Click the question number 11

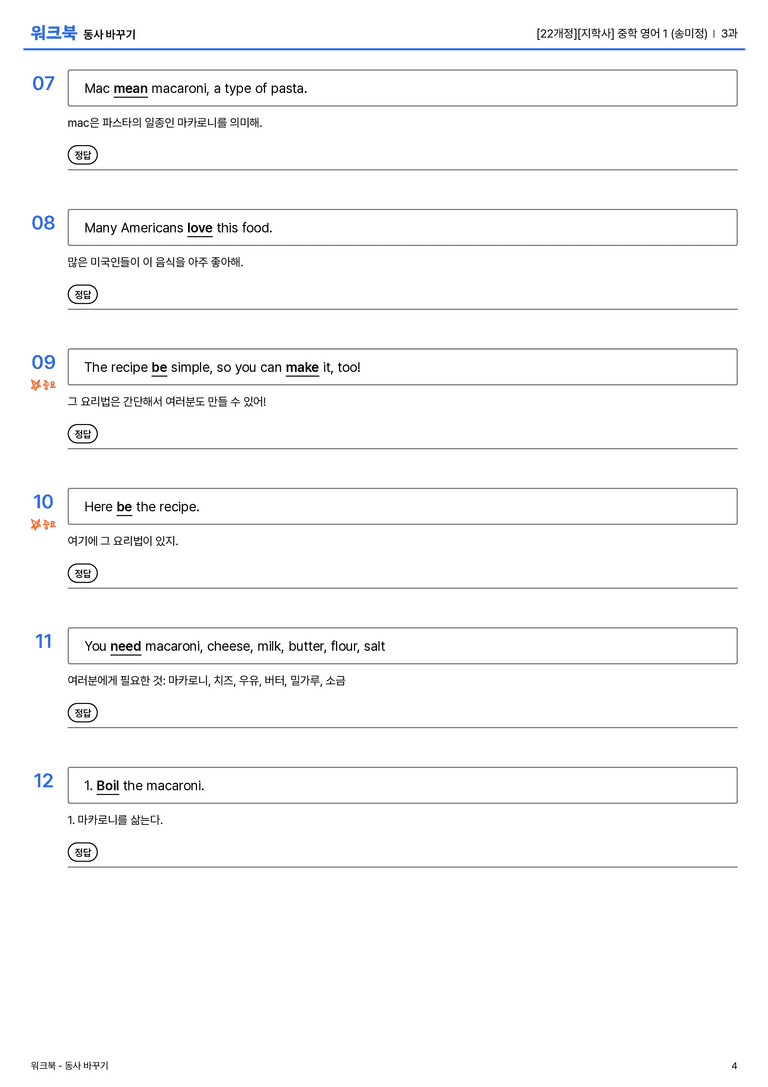pos(44,641)
